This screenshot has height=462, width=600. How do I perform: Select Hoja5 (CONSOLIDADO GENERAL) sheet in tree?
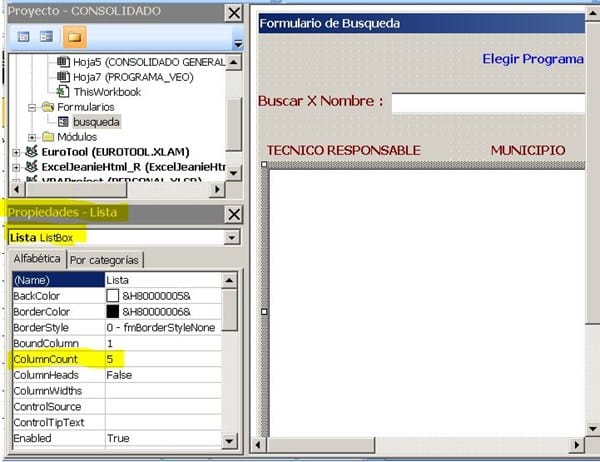(x=149, y=62)
